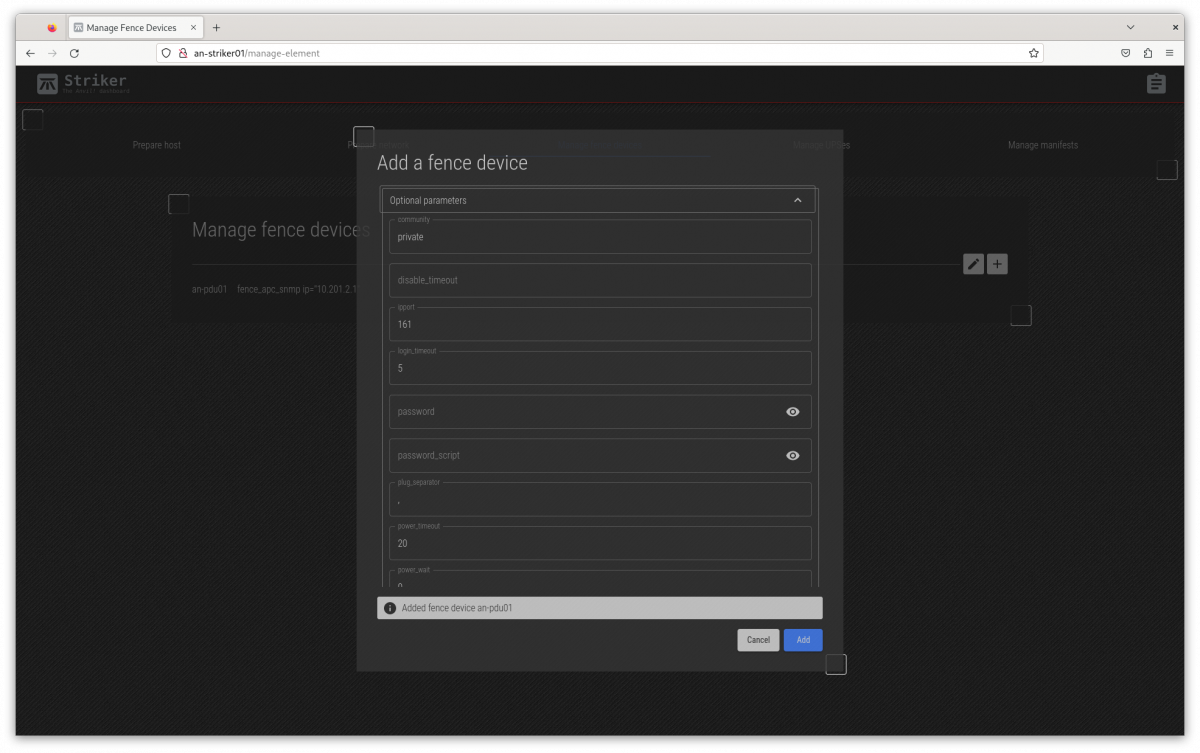The image size is (1200, 753).
Task: Show the password_script field value
Action: (792, 456)
